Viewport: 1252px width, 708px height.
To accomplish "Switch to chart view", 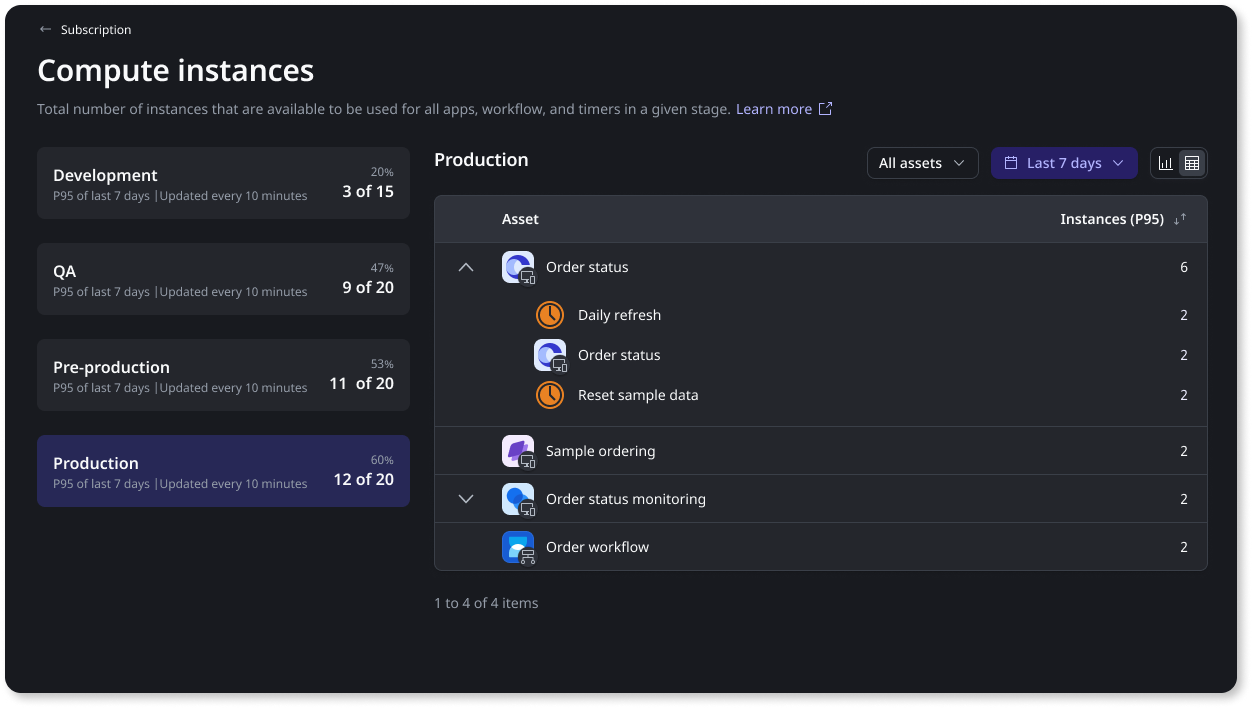I will pyautogui.click(x=1165, y=163).
